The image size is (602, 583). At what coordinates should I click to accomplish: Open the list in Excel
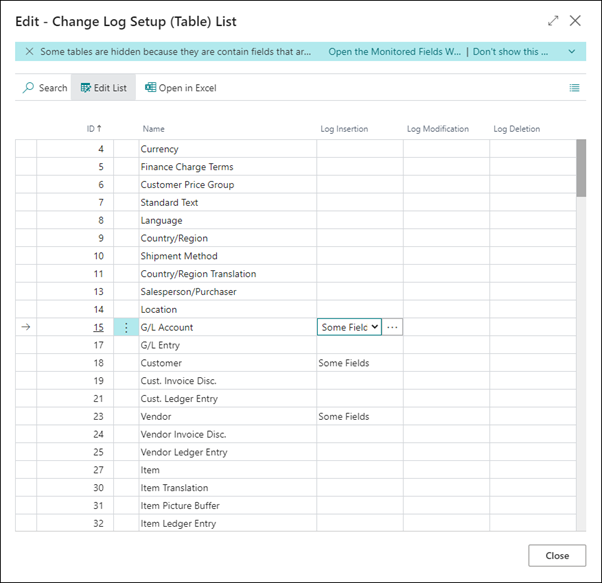point(180,88)
